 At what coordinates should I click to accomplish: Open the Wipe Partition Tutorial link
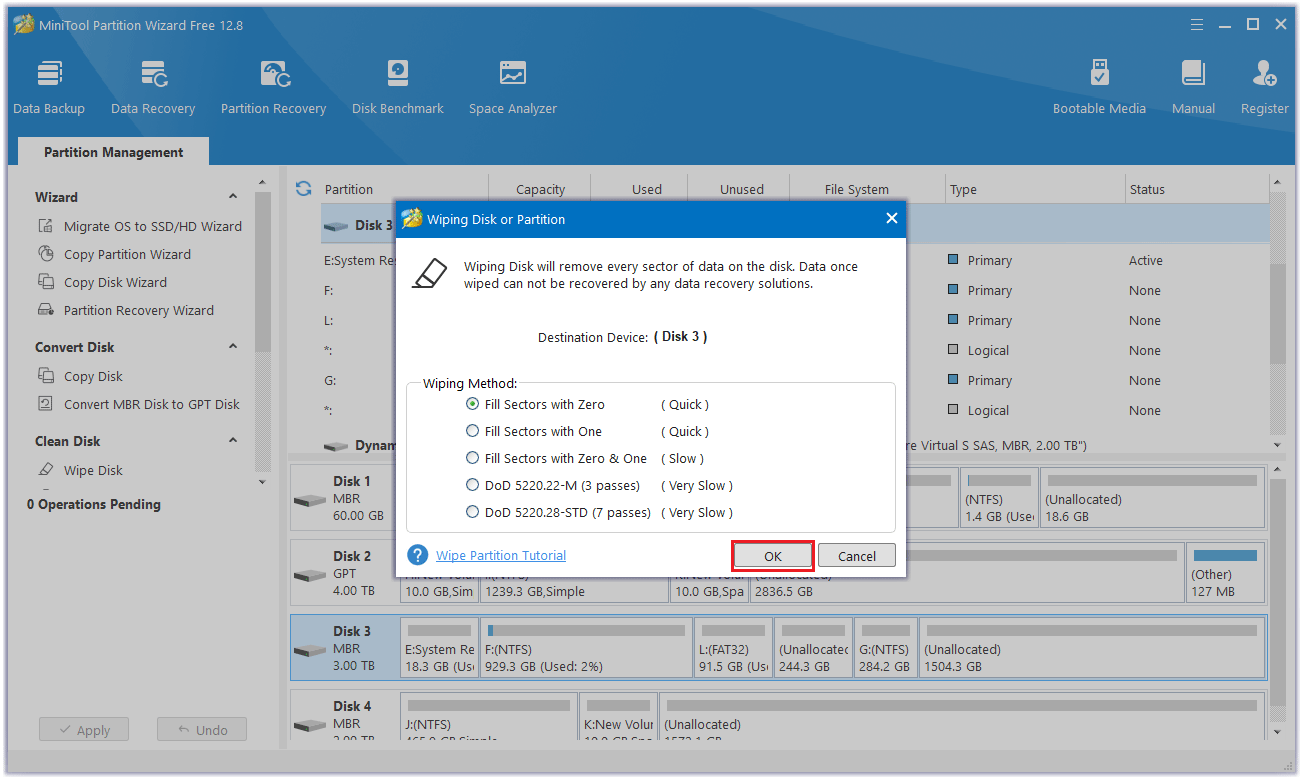pyautogui.click(x=501, y=555)
